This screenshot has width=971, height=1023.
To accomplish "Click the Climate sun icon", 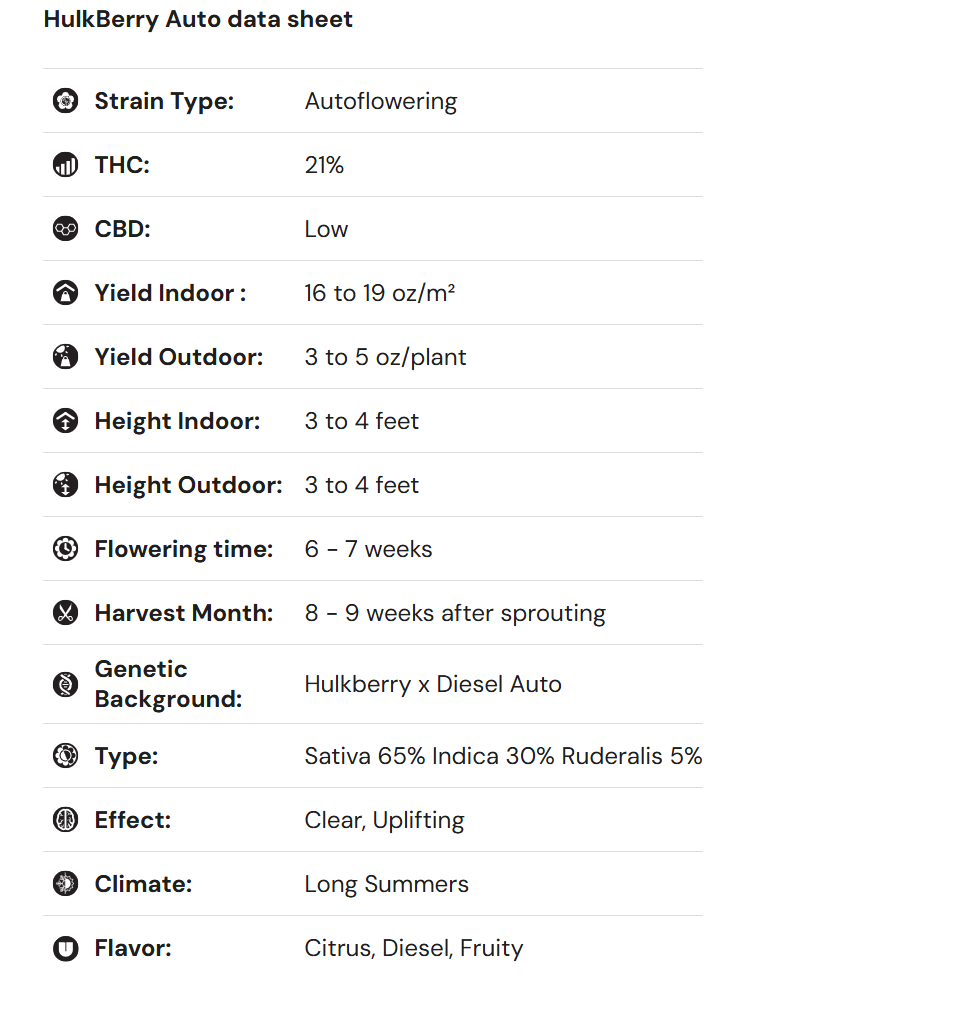I will (x=65, y=884).
